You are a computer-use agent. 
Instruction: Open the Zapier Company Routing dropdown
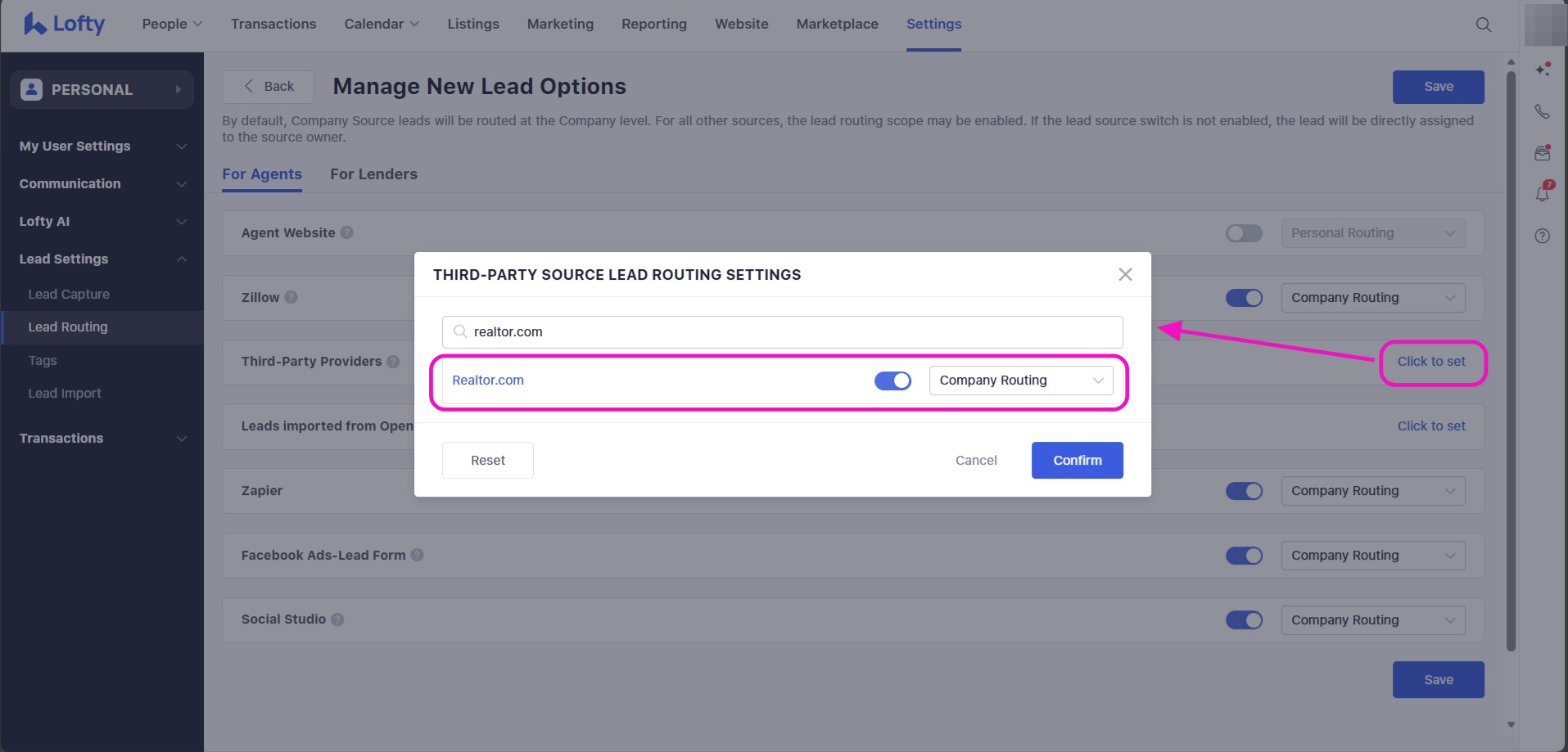click(x=1372, y=491)
